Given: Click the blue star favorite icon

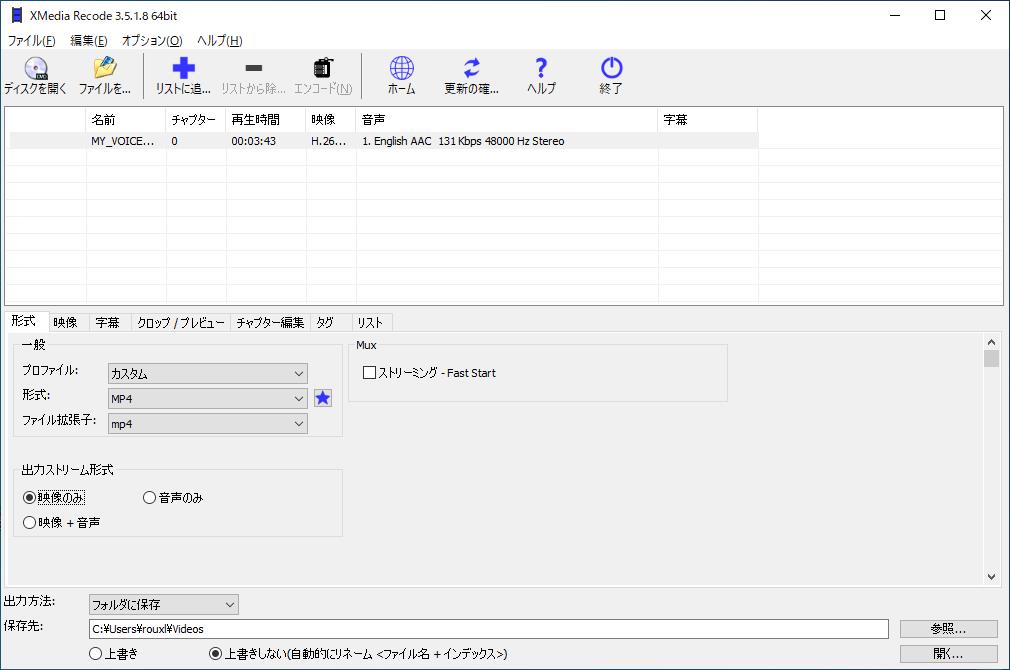Looking at the screenshot, I should [x=323, y=398].
